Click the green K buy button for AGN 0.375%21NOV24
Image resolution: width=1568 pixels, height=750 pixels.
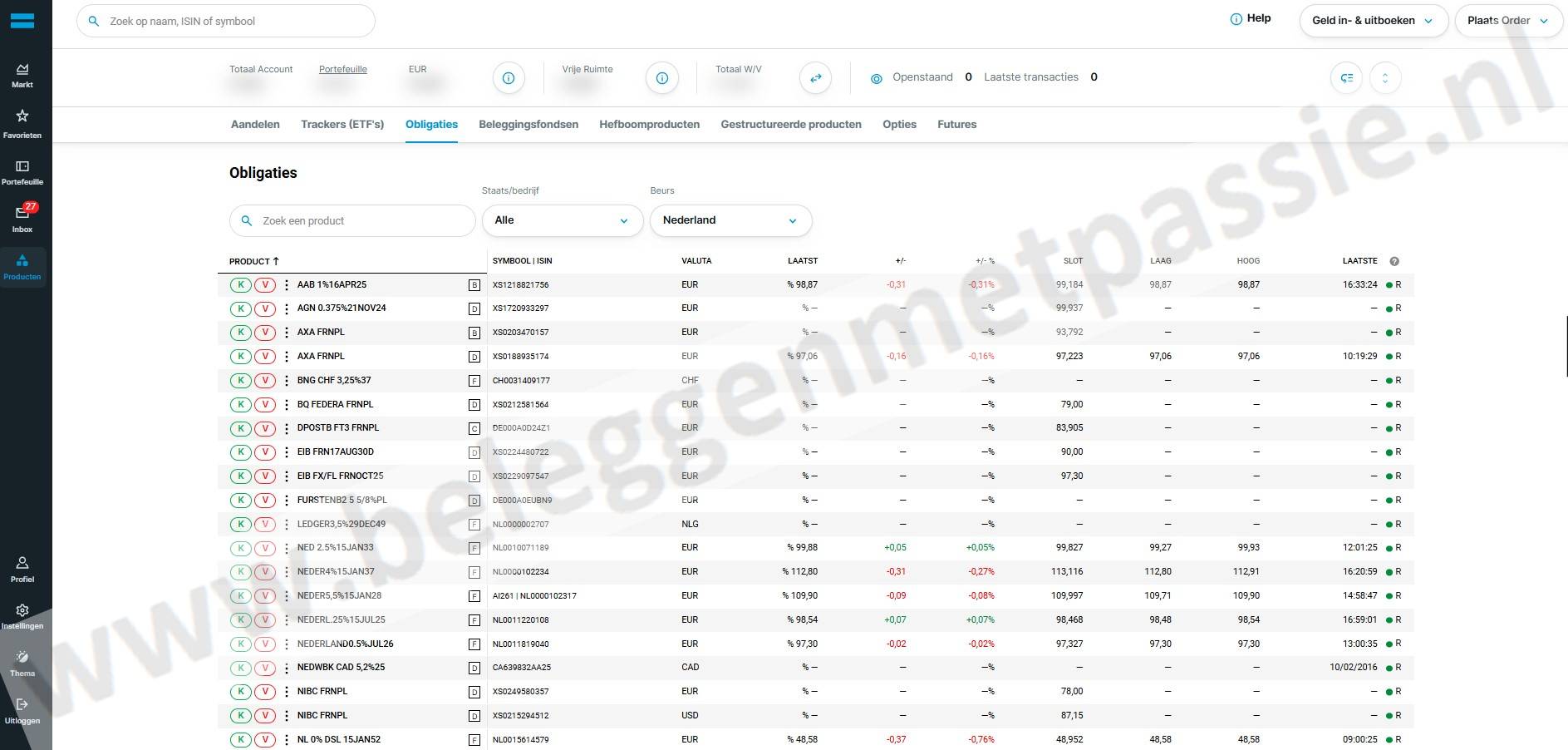(x=240, y=308)
